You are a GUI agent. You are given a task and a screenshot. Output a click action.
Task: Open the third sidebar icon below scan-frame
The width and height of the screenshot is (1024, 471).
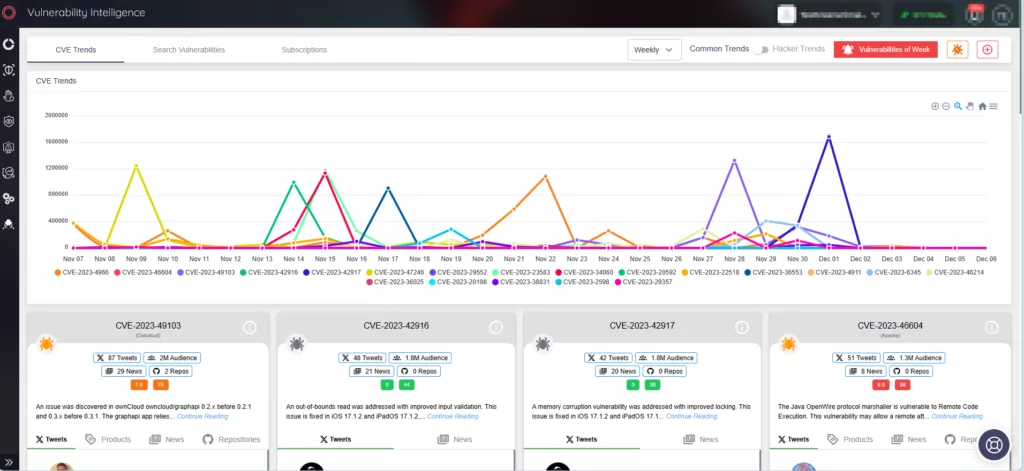(x=8, y=96)
